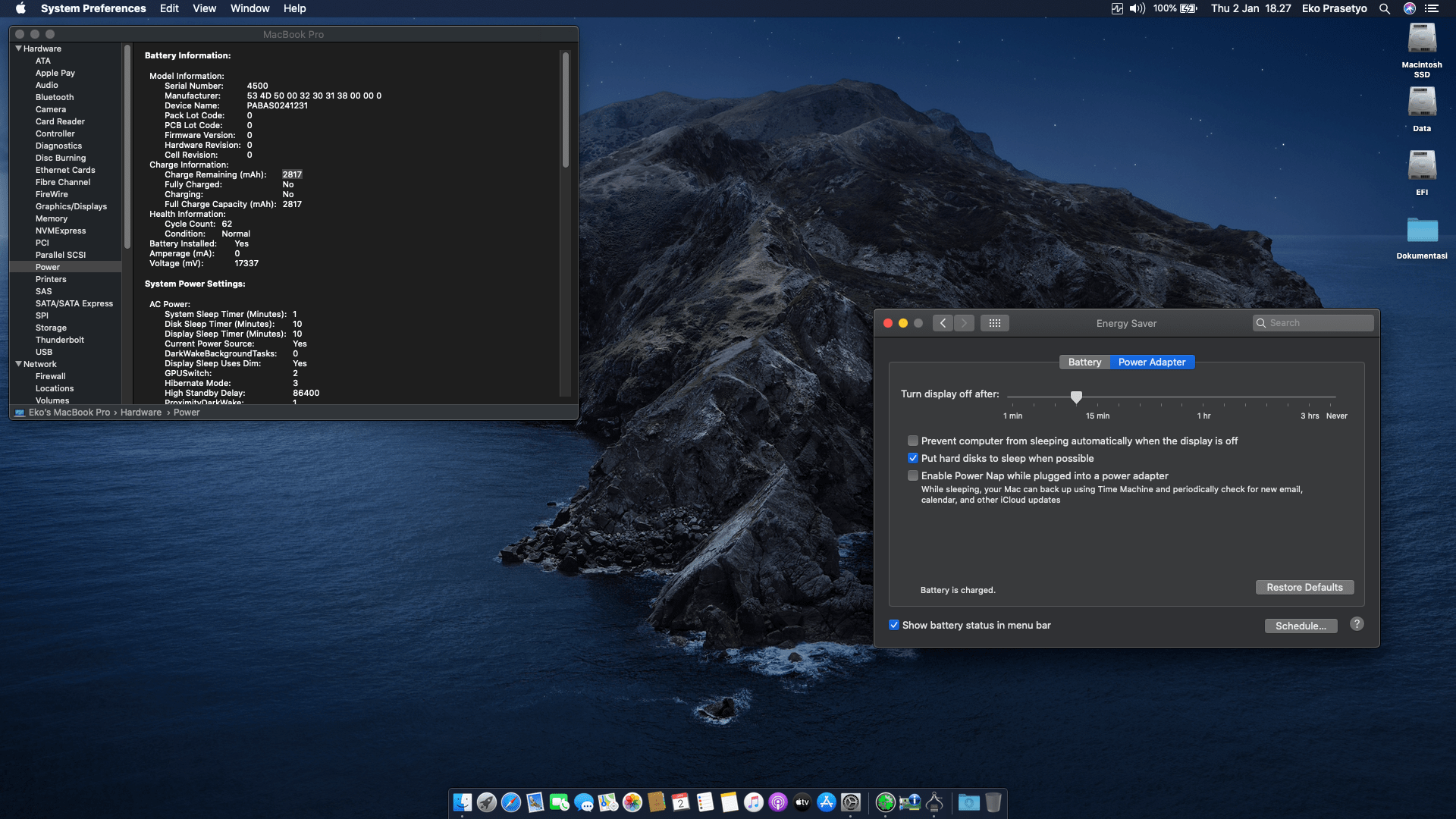This screenshot has width=1456, height=819.
Task: Open the Edit menu
Action: 169,8
